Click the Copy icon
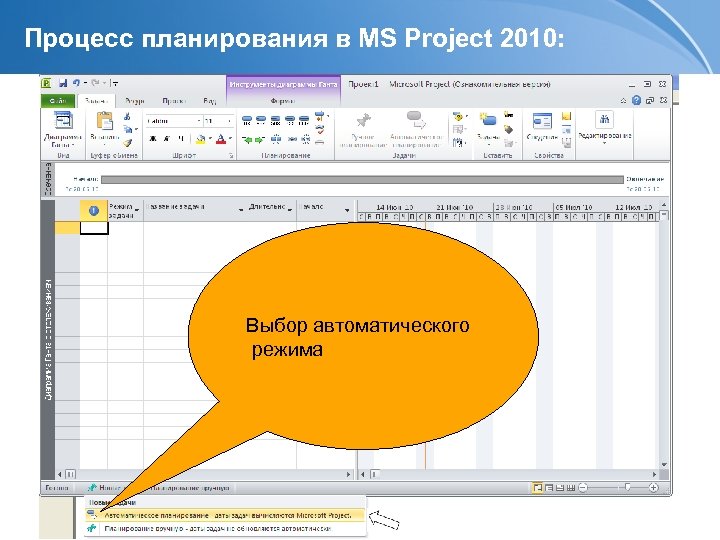The width and height of the screenshot is (720, 540). click(x=128, y=129)
